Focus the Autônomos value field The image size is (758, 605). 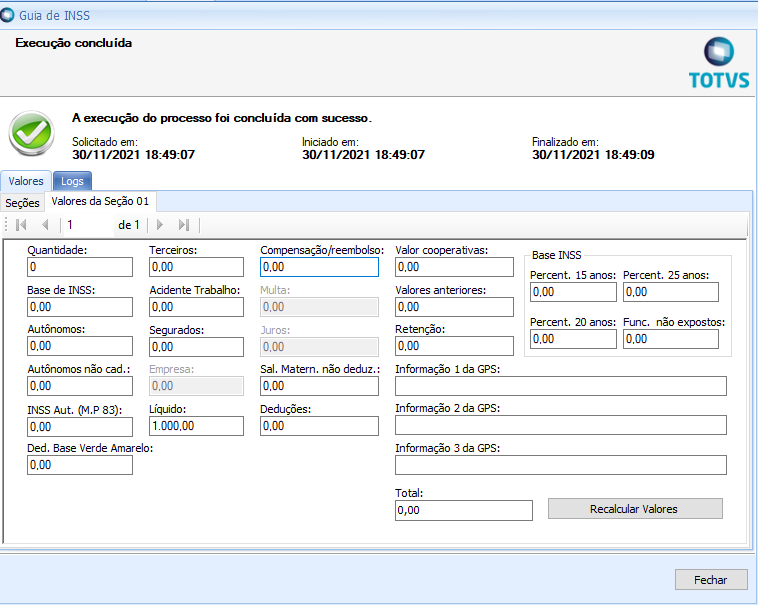point(80,346)
